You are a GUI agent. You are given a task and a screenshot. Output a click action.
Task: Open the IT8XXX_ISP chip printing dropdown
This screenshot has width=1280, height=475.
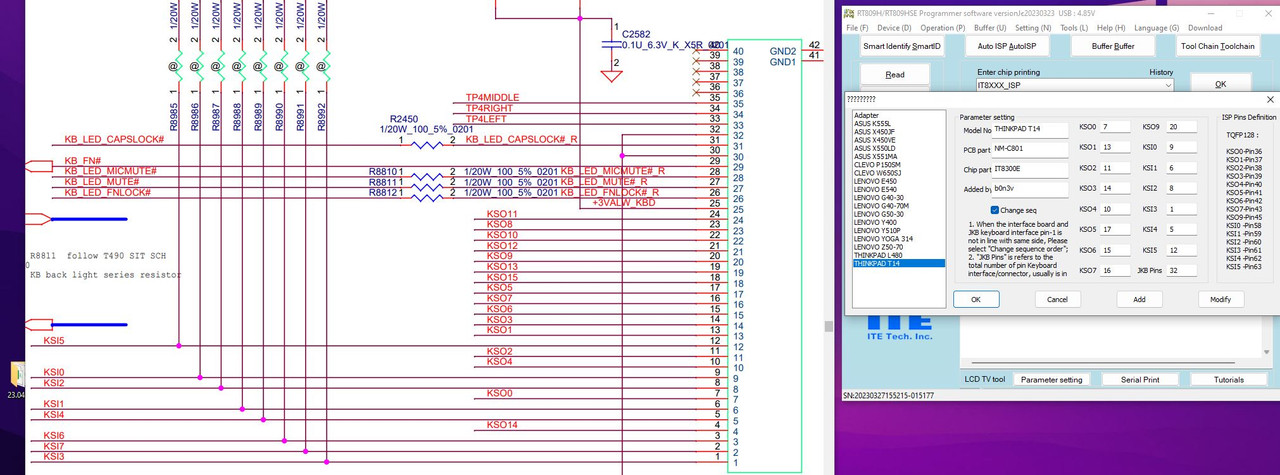pyautogui.click(x=1167, y=86)
